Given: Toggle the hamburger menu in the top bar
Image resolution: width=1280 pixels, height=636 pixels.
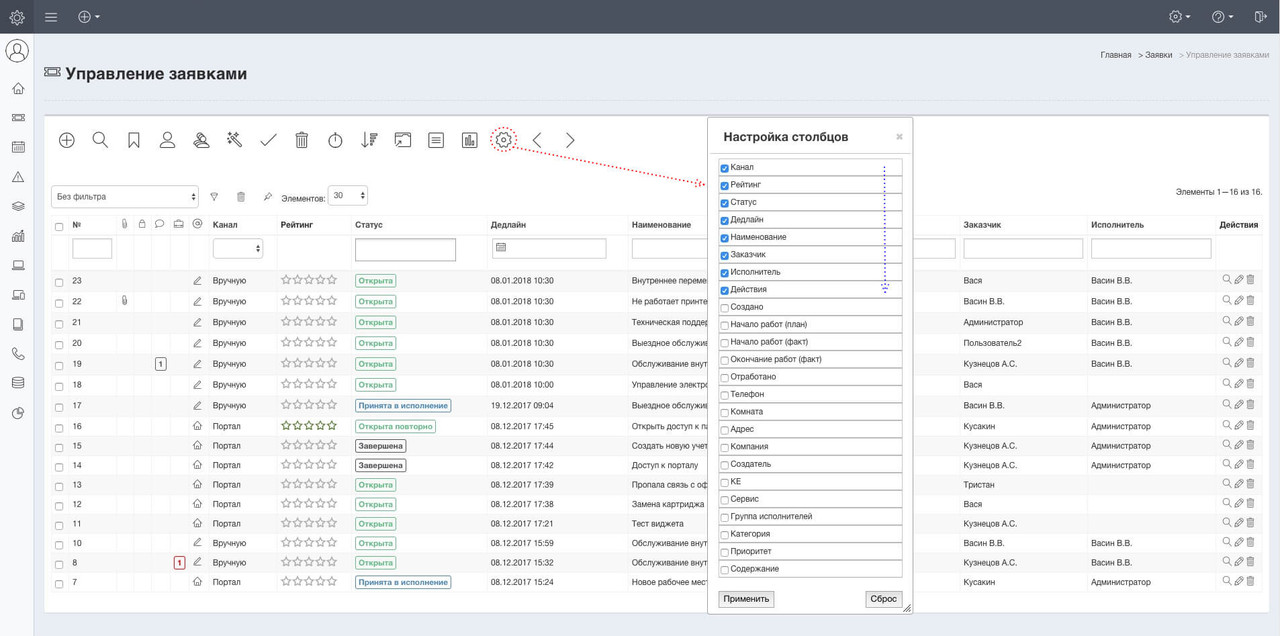Looking at the screenshot, I should 51,17.
